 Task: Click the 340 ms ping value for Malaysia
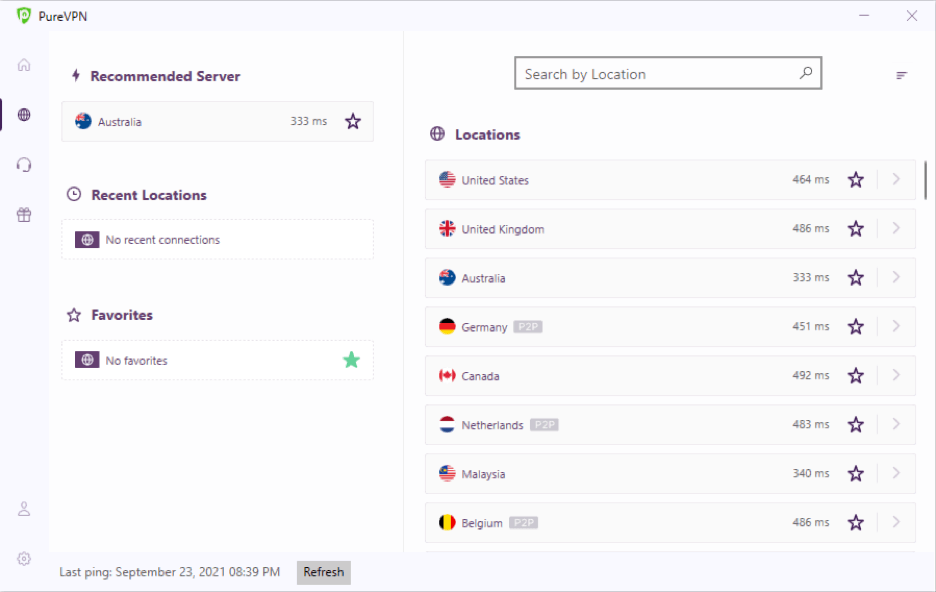(x=811, y=473)
